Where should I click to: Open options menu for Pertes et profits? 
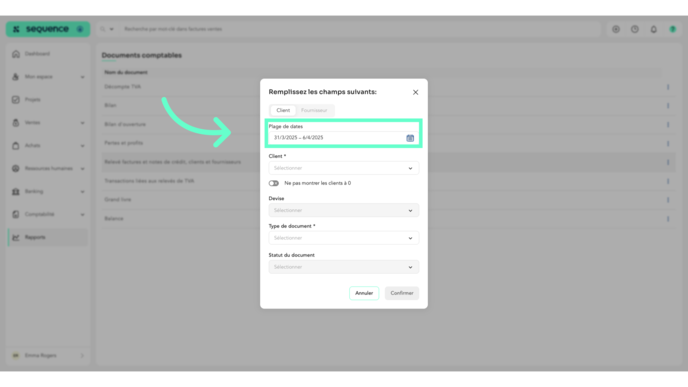pos(668,143)
